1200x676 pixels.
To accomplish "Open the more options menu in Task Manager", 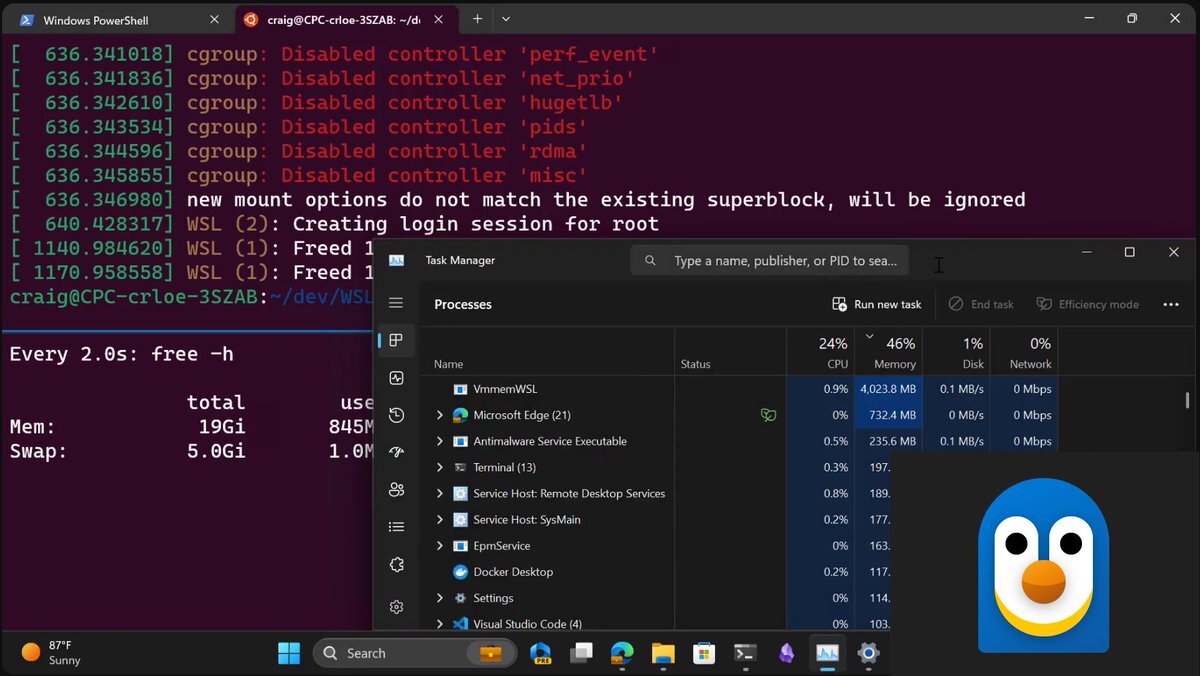I will tap(1171, 304).
